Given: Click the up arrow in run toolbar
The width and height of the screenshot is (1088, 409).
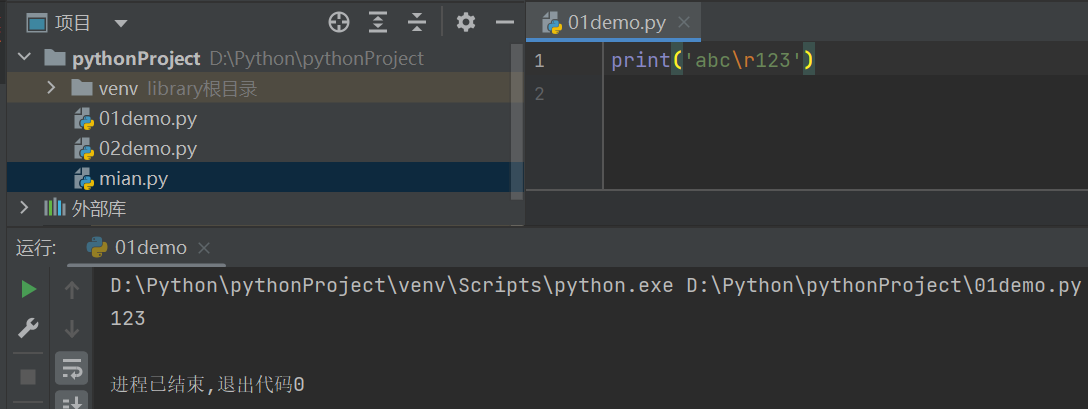Looking at the screenshot, I should pos(71,290).
